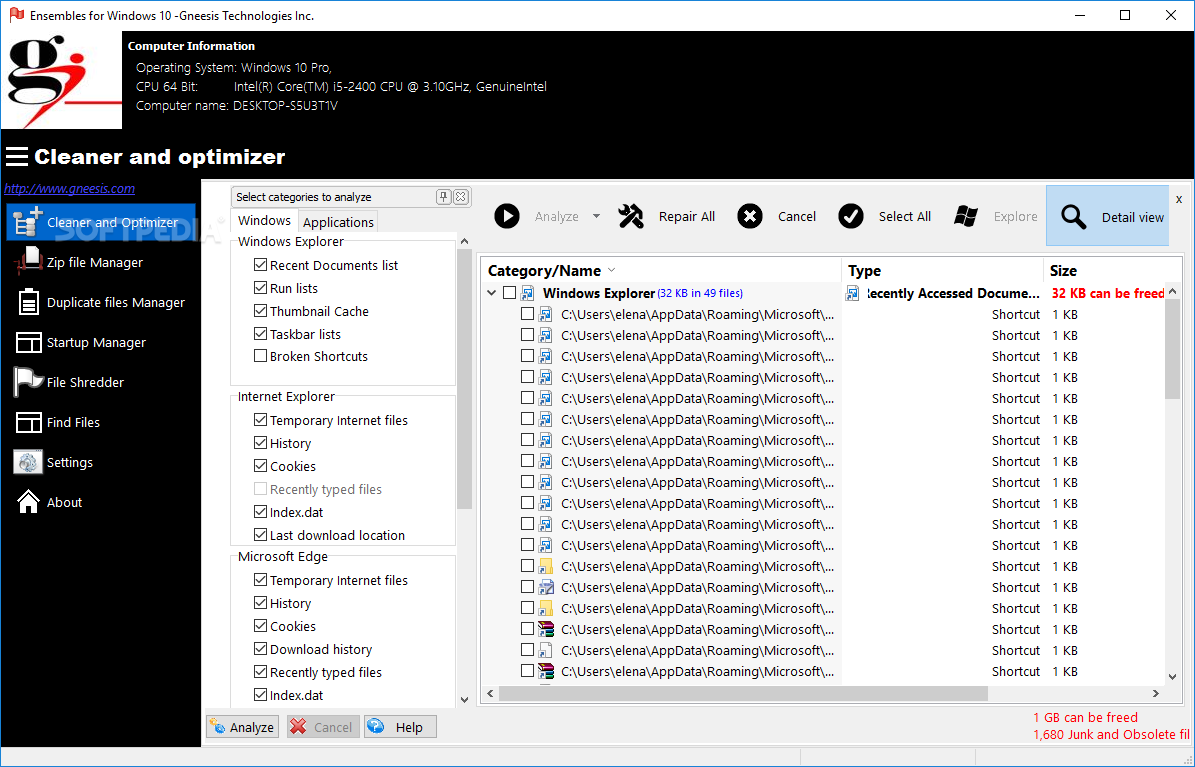Click the results horizontal scrollbar thumb
Screen dimensions: 1195x767
point(743,693)
